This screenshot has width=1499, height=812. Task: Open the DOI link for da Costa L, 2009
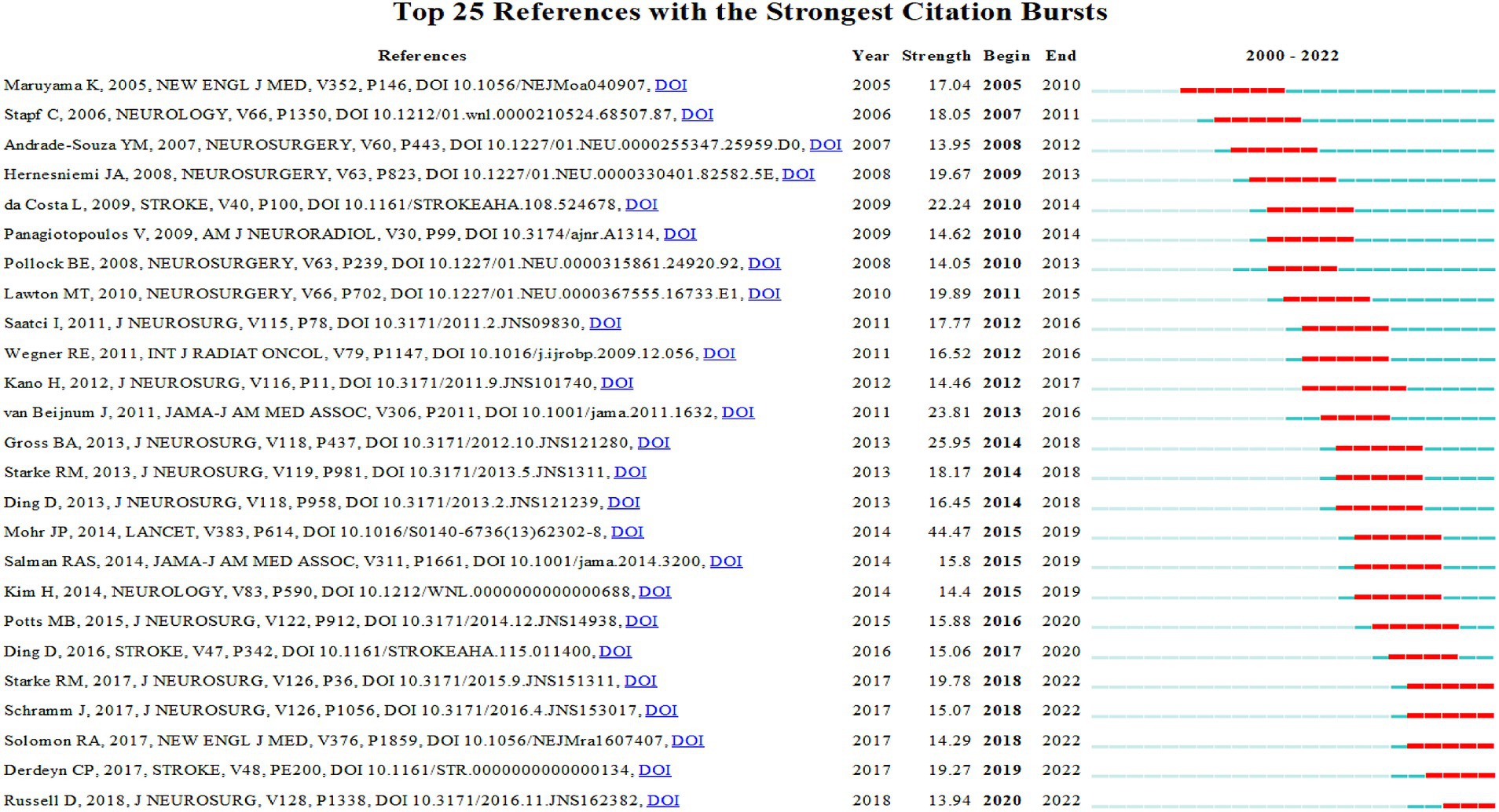click(x=642, y=204)
